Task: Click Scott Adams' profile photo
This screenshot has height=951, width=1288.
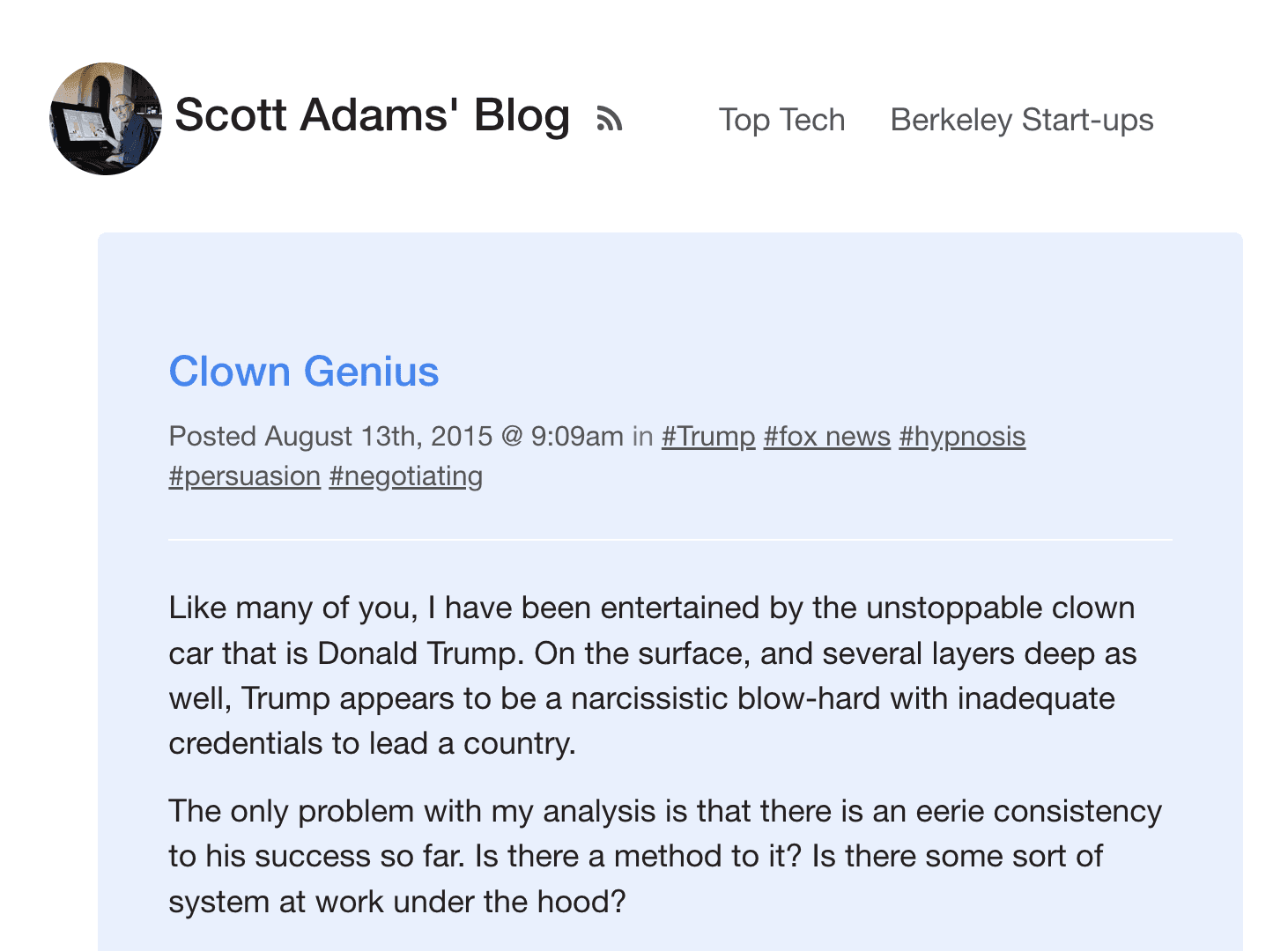Action: (x=106, y=119)
